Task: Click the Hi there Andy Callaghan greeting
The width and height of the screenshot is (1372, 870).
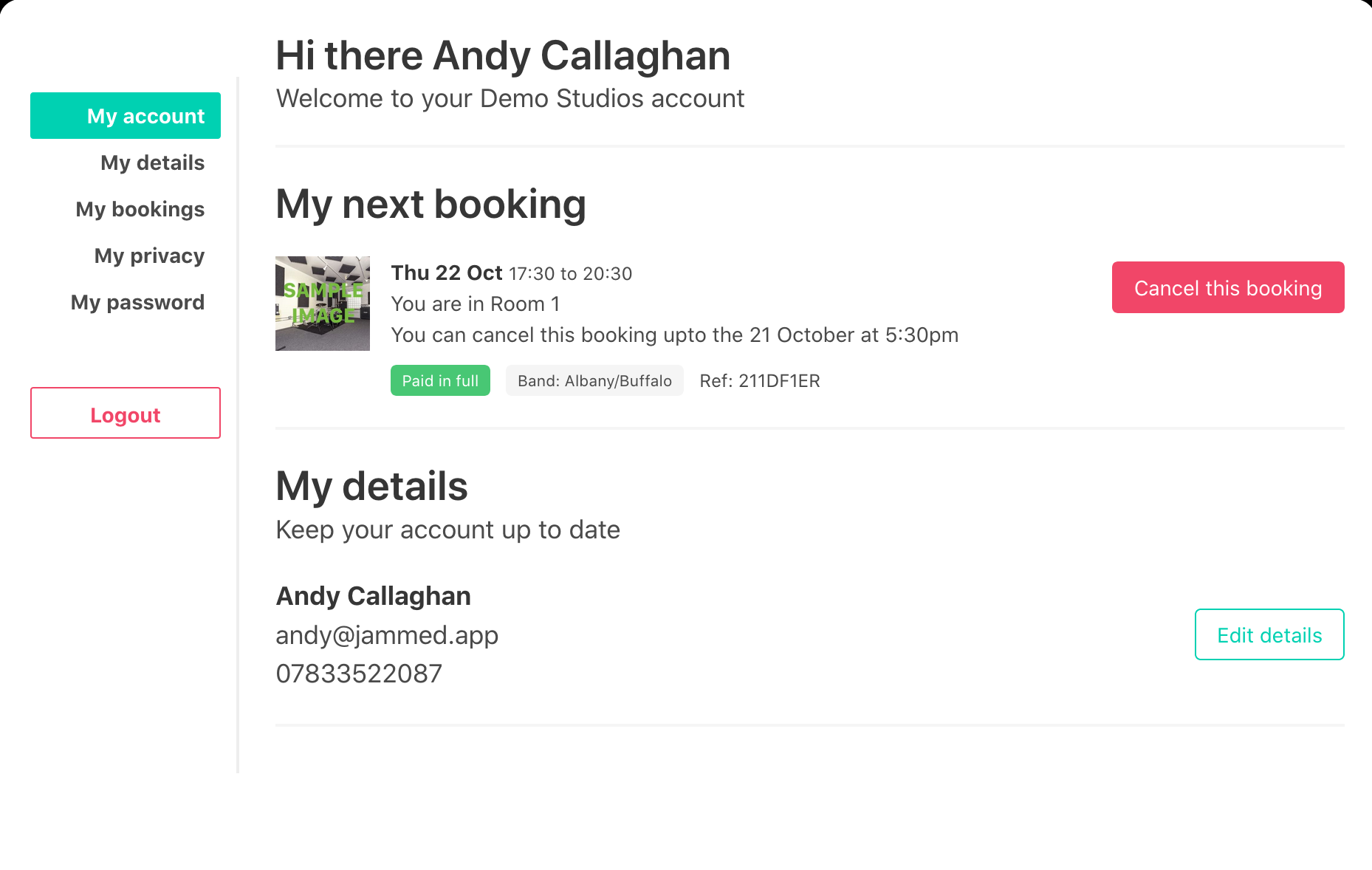Action: pos(503,55)
